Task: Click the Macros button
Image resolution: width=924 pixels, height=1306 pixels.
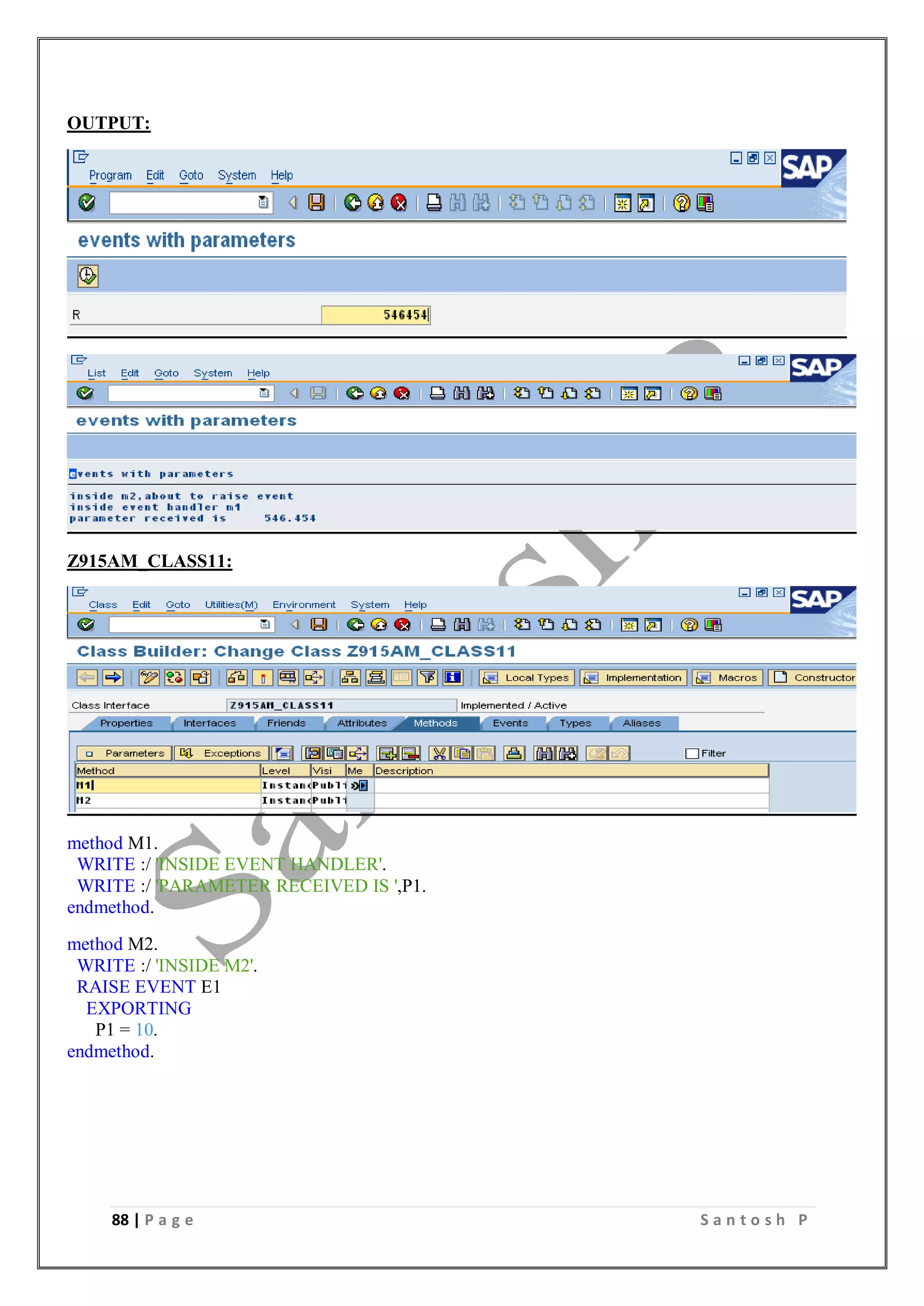Action: tap(728, 678)
